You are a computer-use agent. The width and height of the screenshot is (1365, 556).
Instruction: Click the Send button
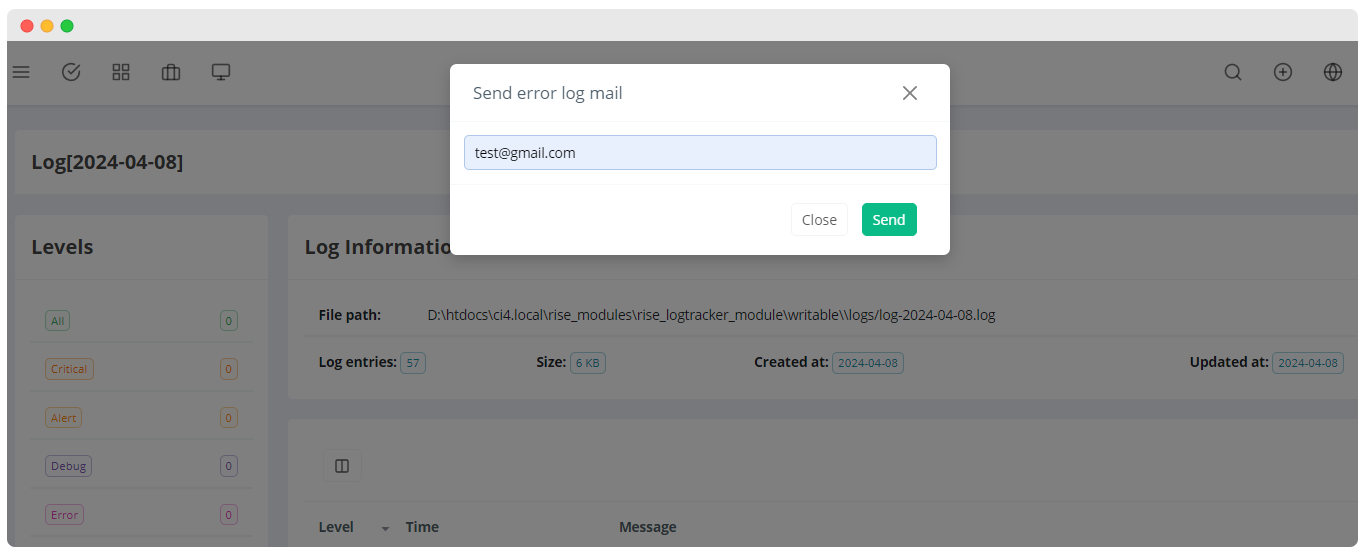(889, 220)
